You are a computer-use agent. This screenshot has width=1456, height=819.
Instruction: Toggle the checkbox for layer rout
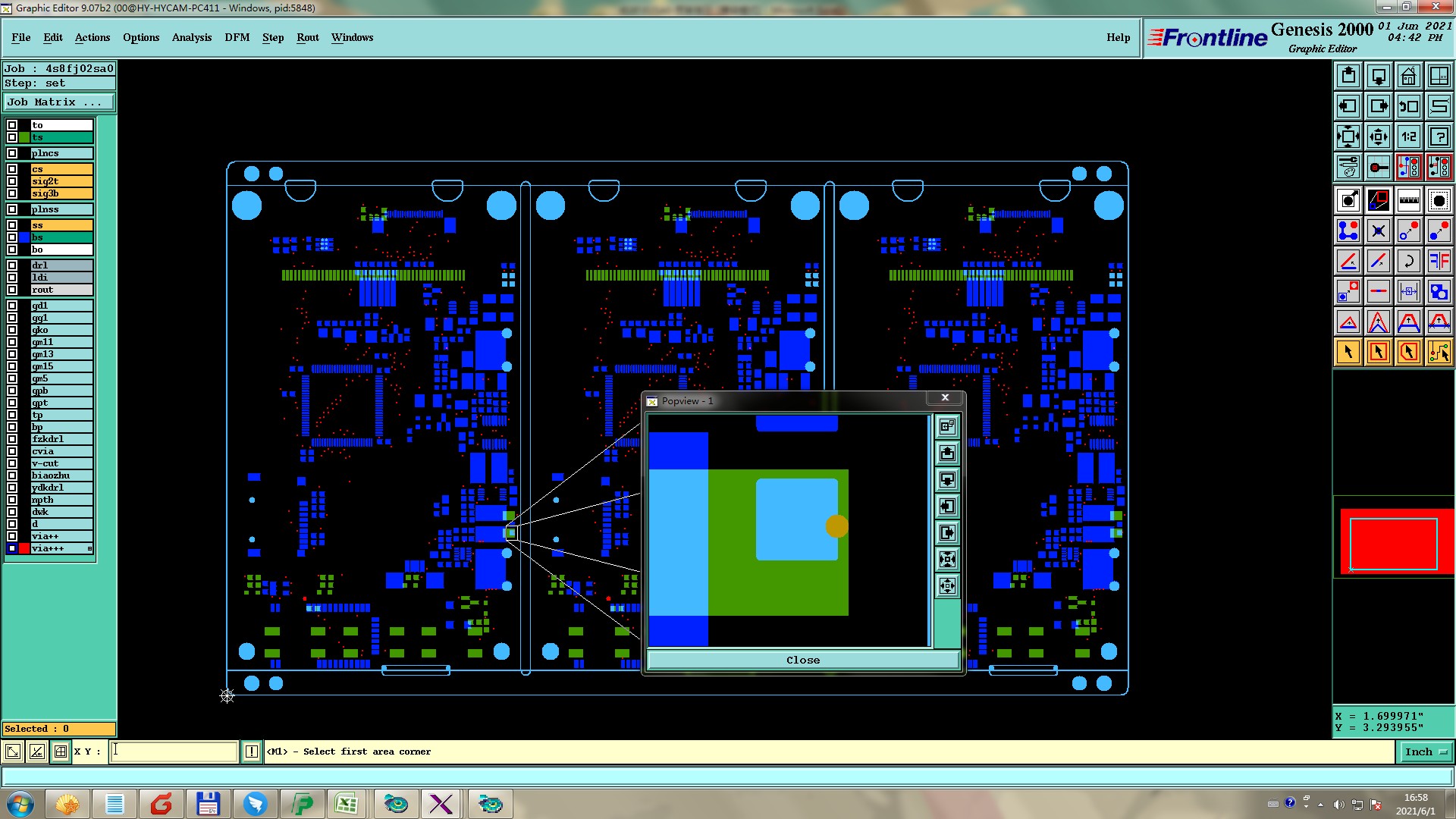pos(12,290)
